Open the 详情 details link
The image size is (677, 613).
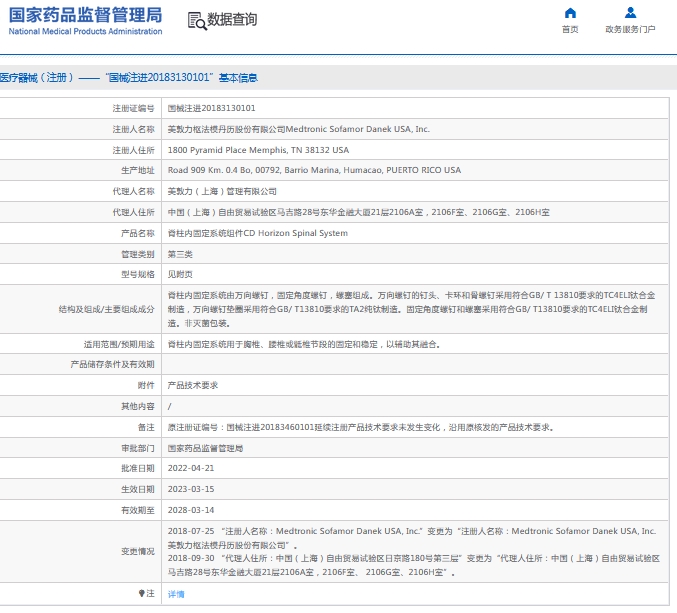176,594
